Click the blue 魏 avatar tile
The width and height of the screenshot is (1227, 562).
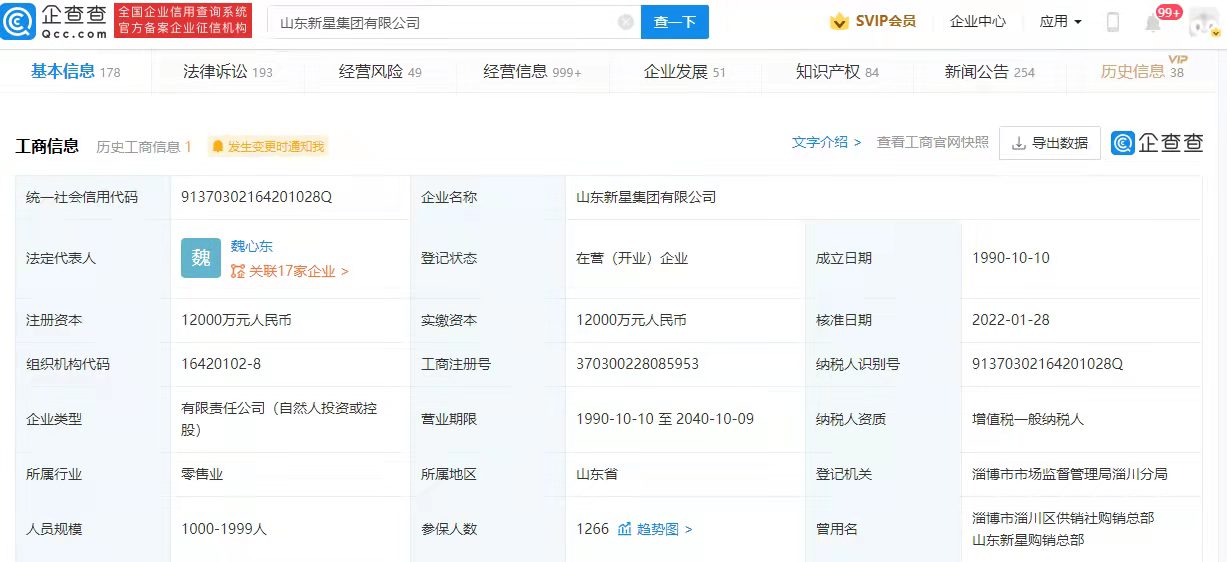pyautogui.click(x=201, y=258)
